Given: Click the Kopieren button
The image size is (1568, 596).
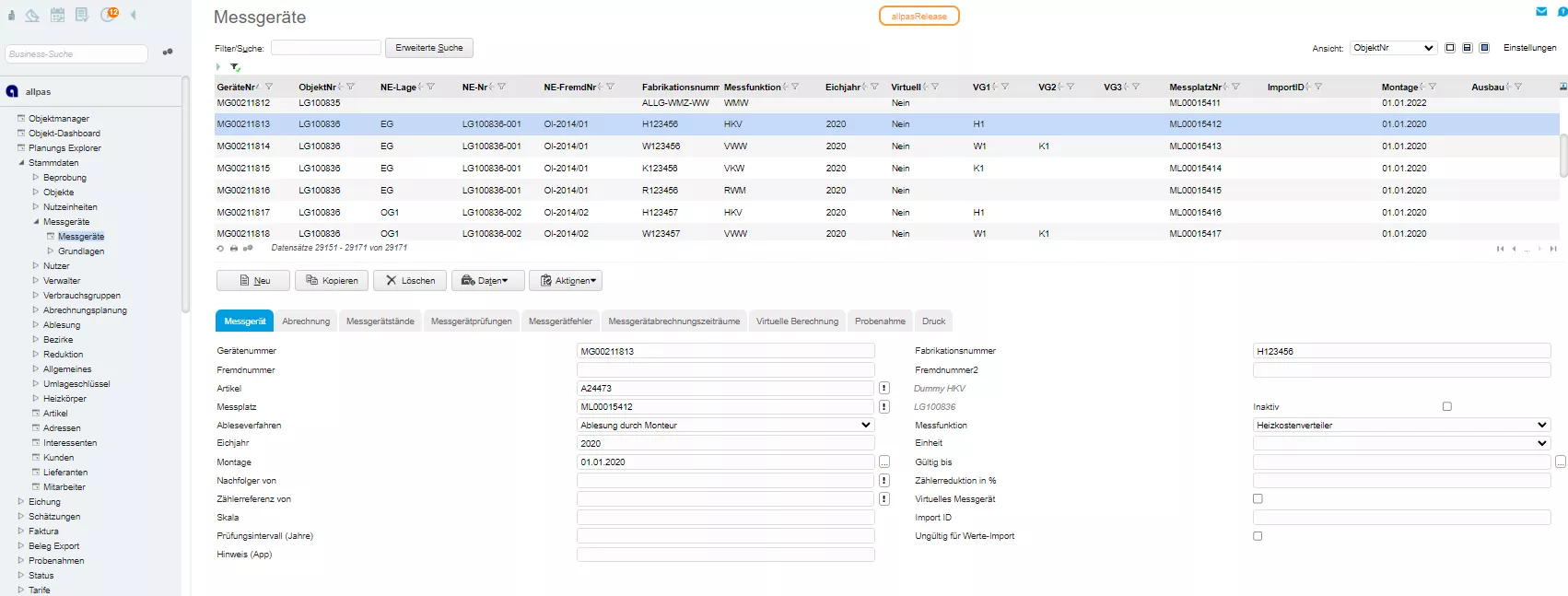Looking at the screenshot, I should tap(332, 281).
